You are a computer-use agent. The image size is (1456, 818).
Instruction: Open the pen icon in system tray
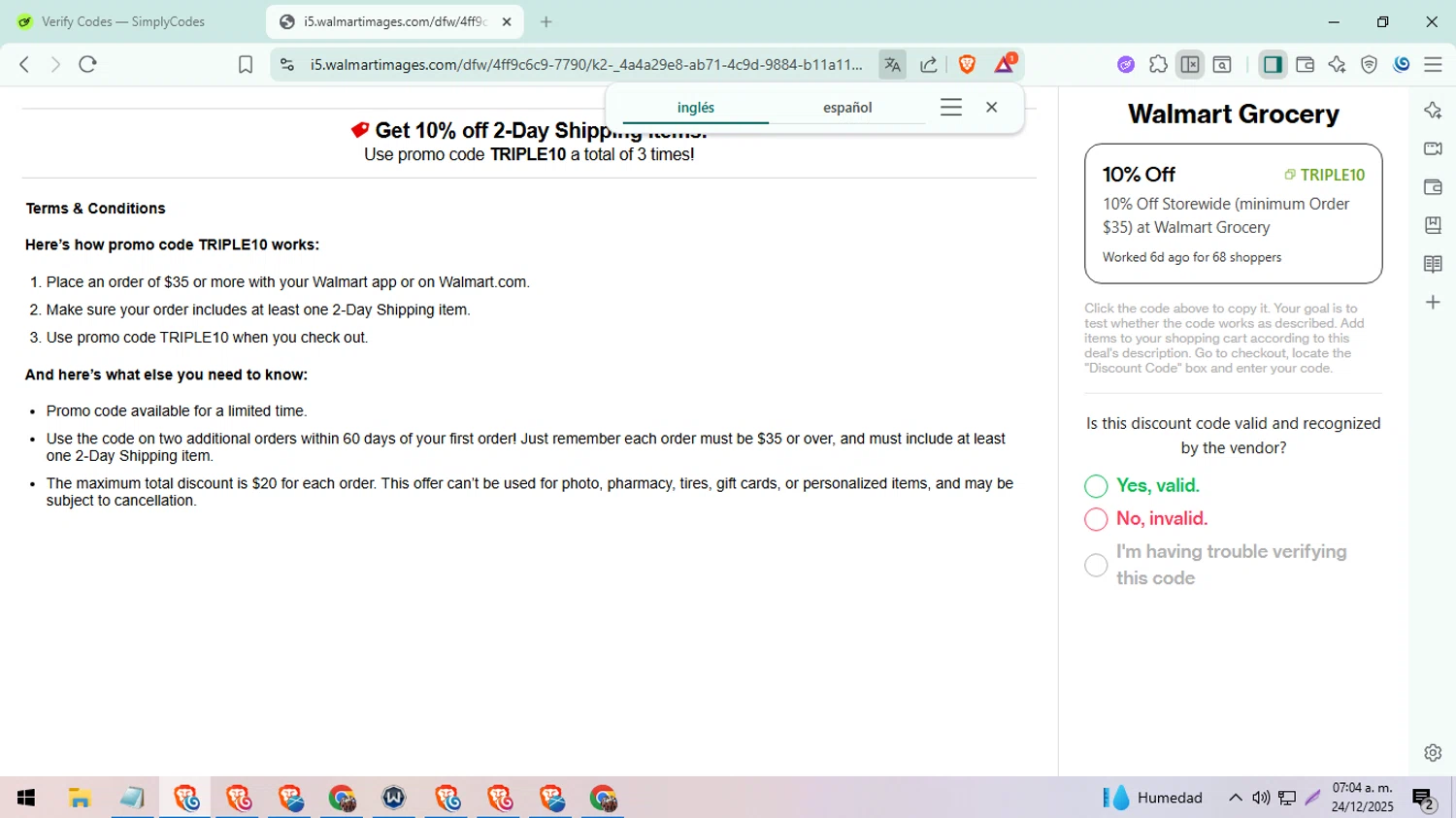pos(1312,798)
